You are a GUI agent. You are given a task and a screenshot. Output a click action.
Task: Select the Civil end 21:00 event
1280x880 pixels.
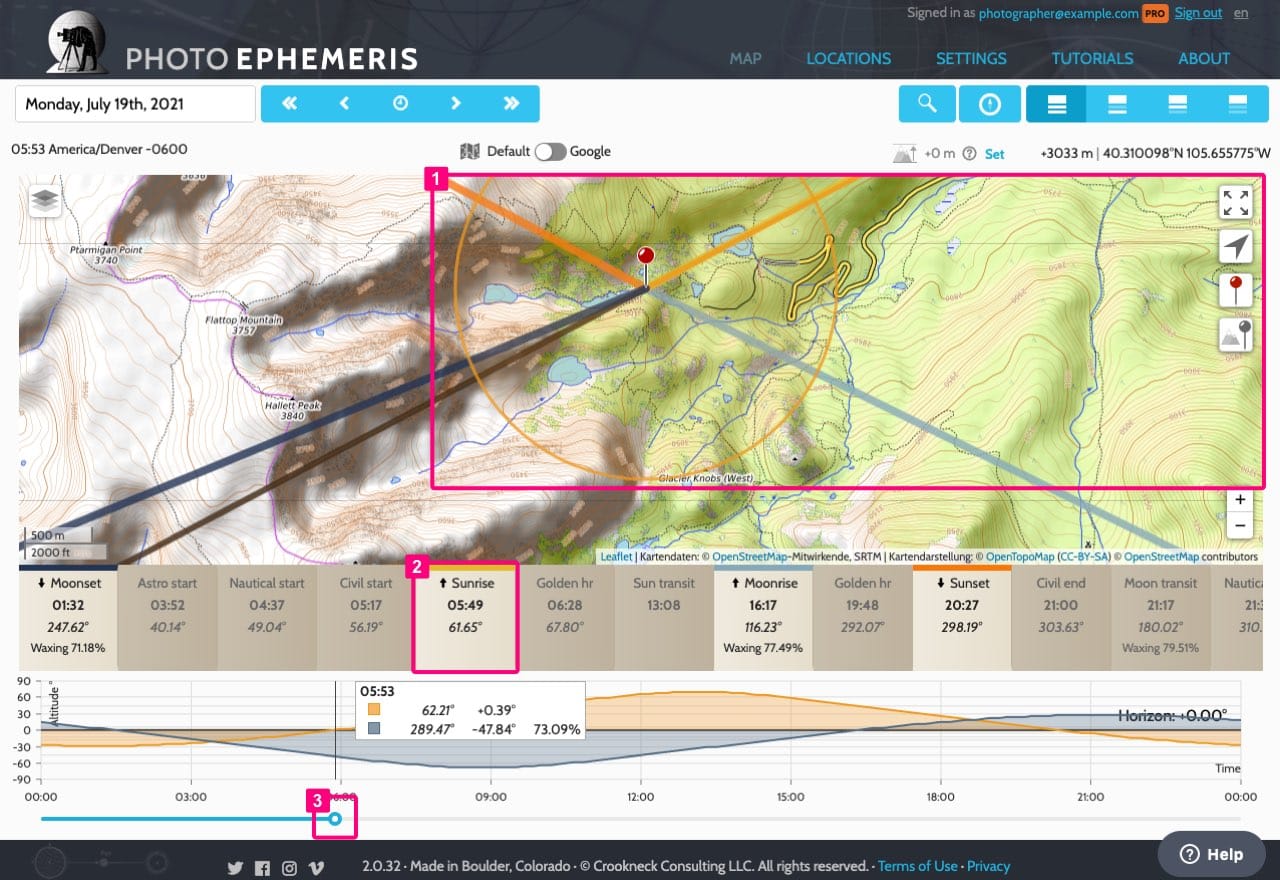pos(1060,618)
